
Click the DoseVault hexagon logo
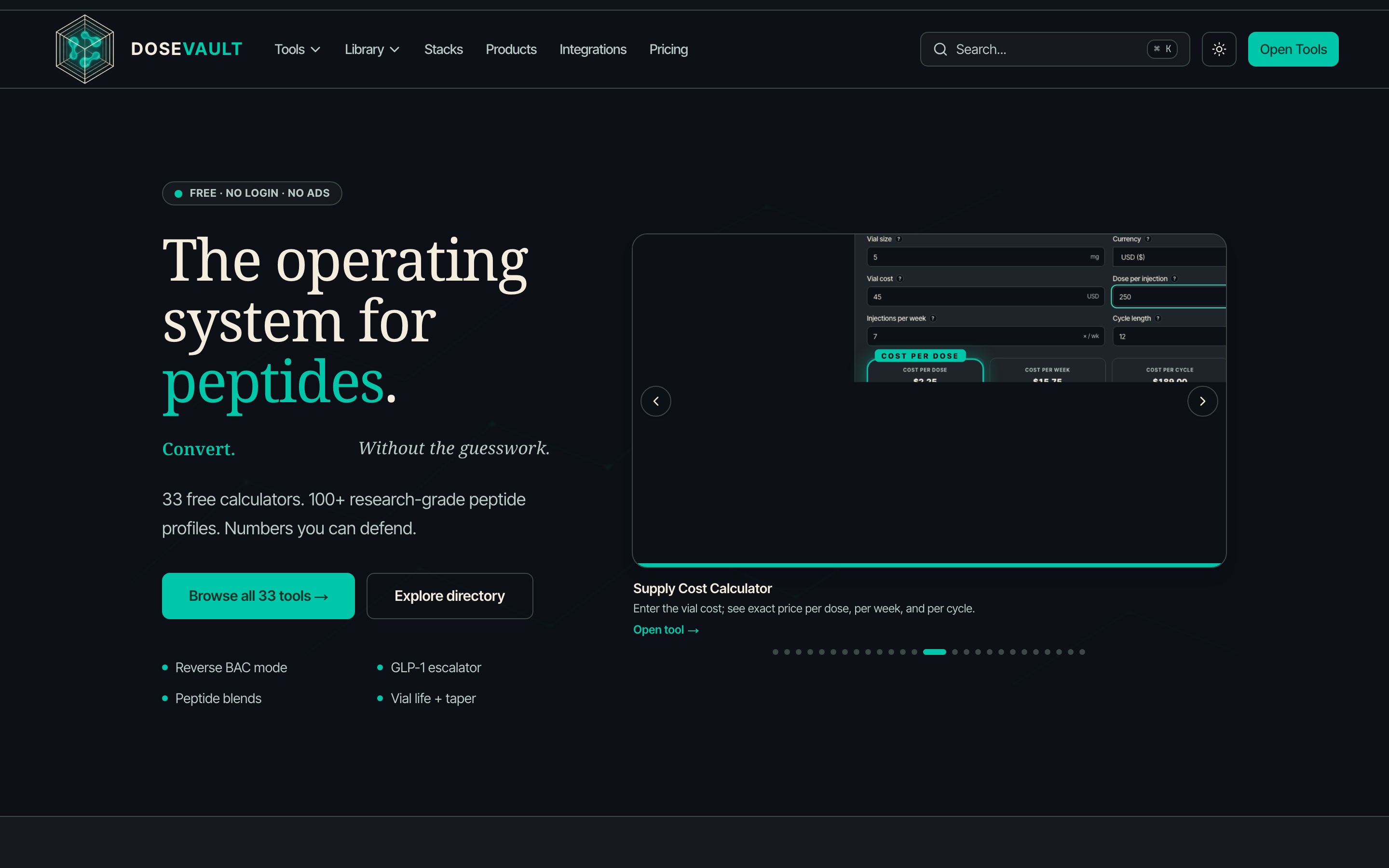(x=85, y=49)
